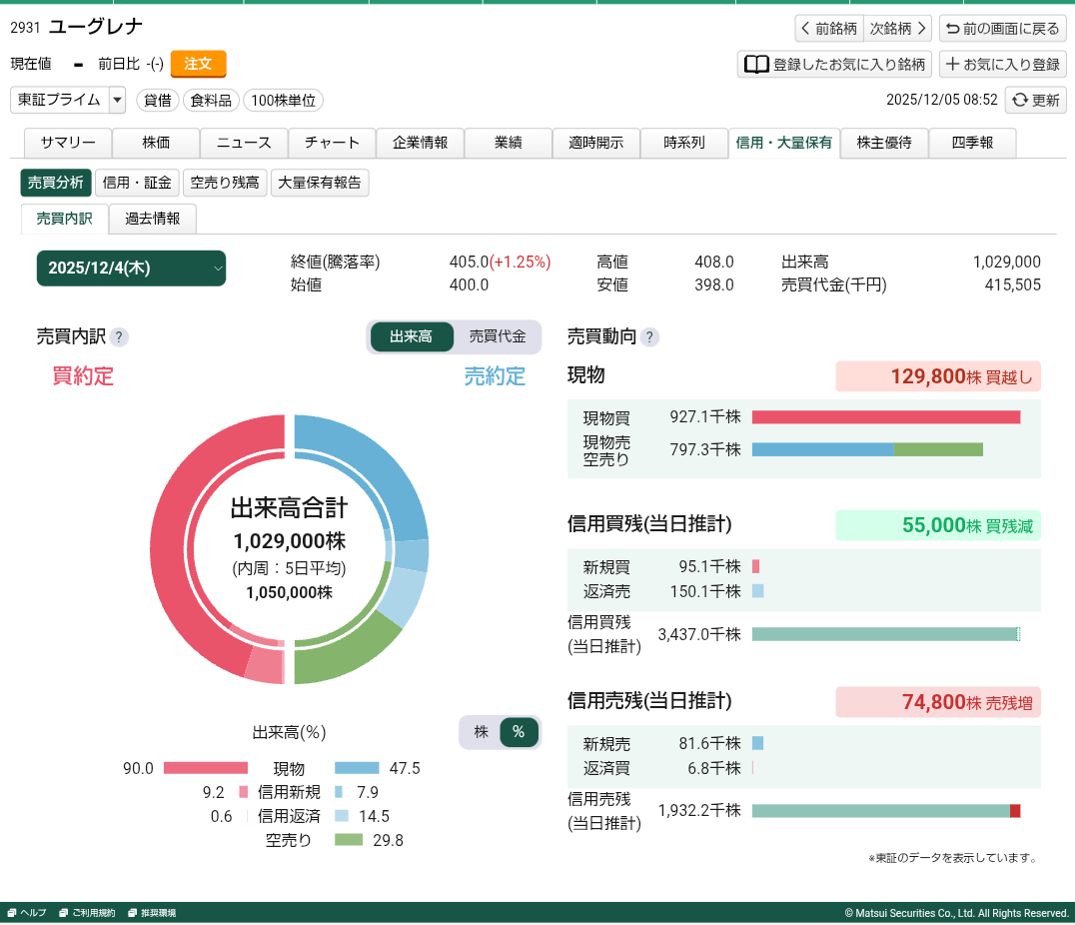Click the help icon next to 売買動向

pos(650,337)
